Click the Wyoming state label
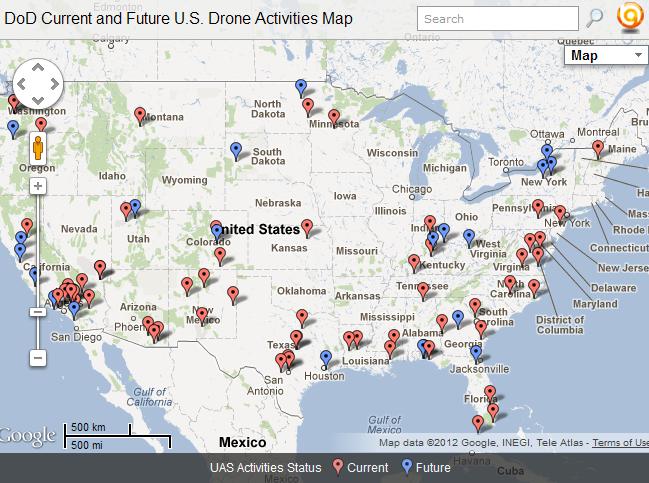649x483 pixels. click(x=185, y=180)
